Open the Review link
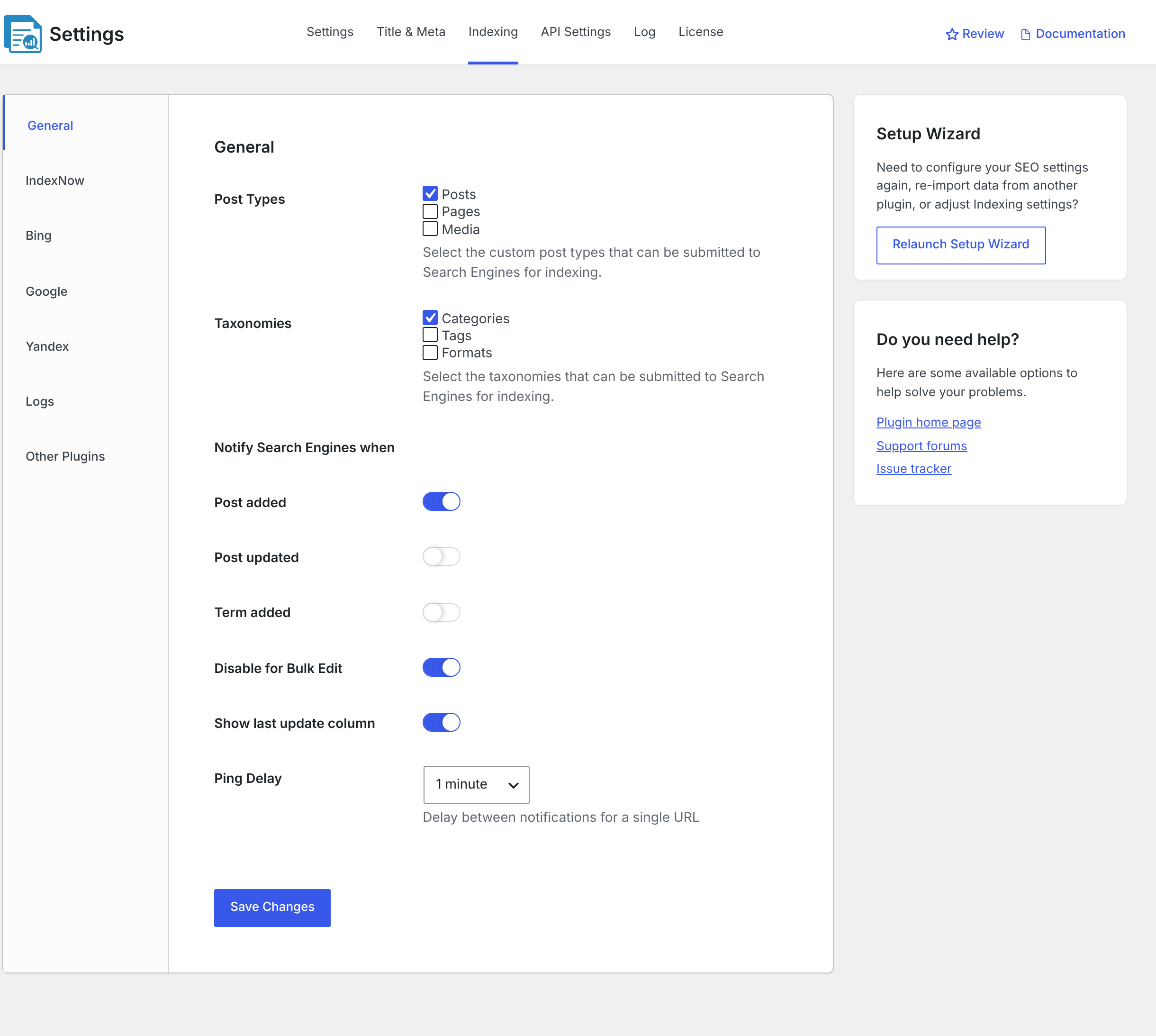 click(983, 34)
